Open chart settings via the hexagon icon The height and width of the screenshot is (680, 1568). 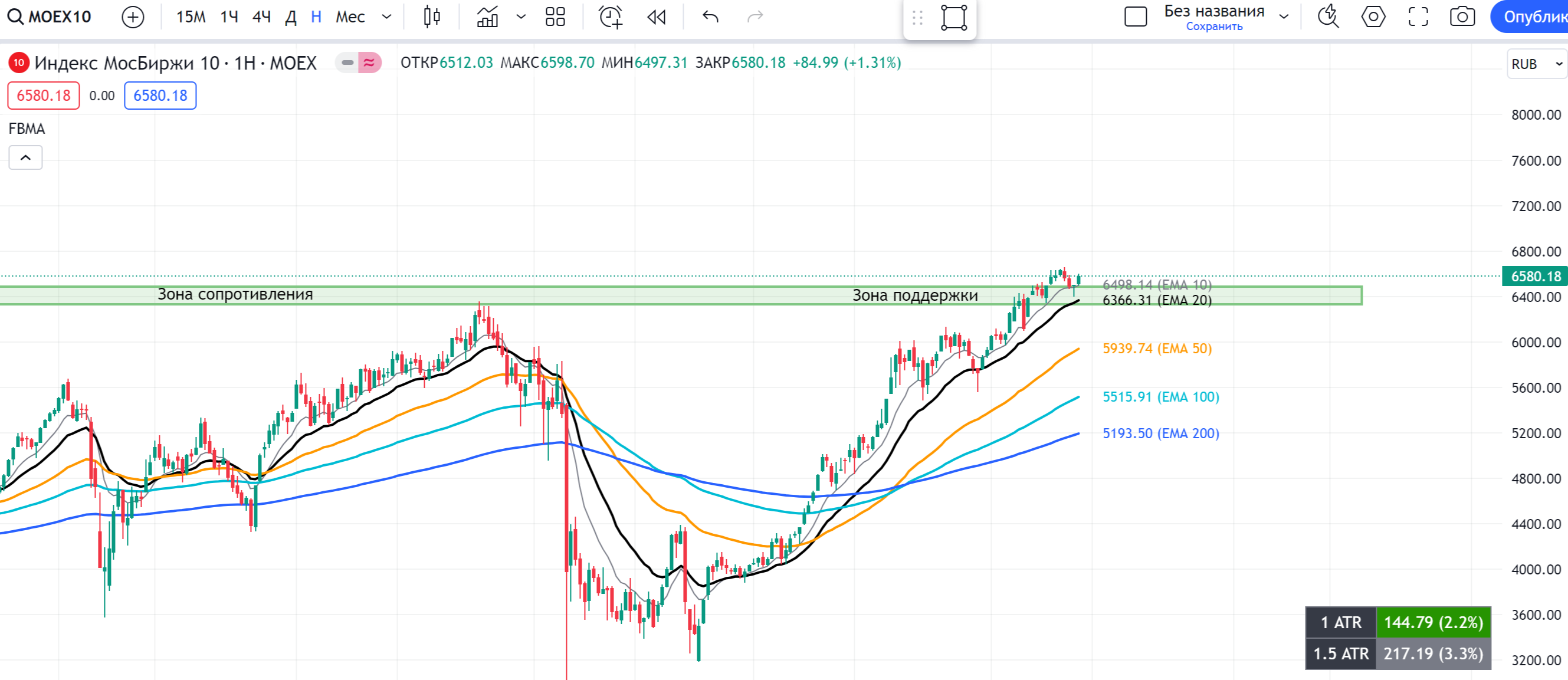[x=1373, y=17]
